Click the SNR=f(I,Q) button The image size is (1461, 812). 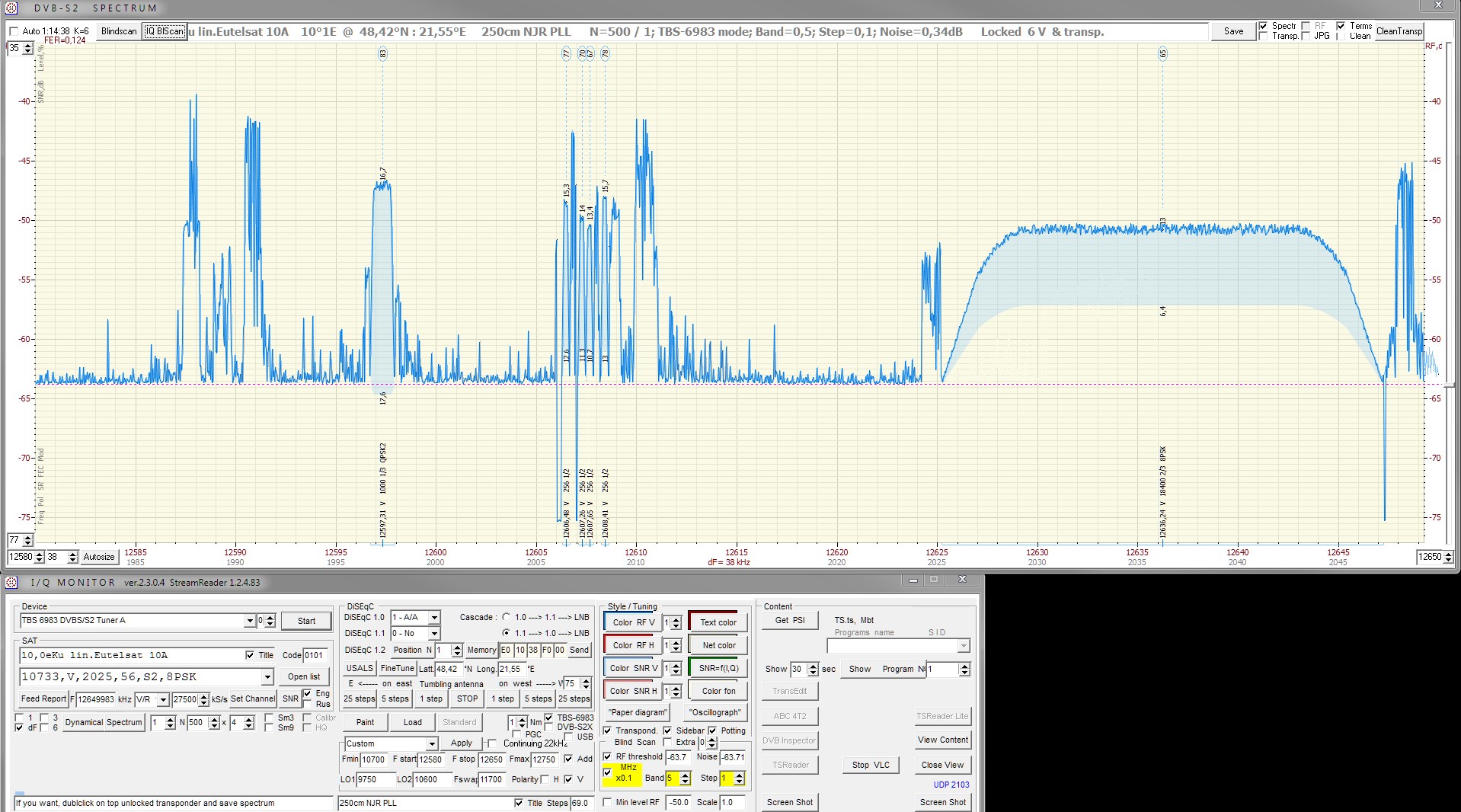[x=718, y=668]
